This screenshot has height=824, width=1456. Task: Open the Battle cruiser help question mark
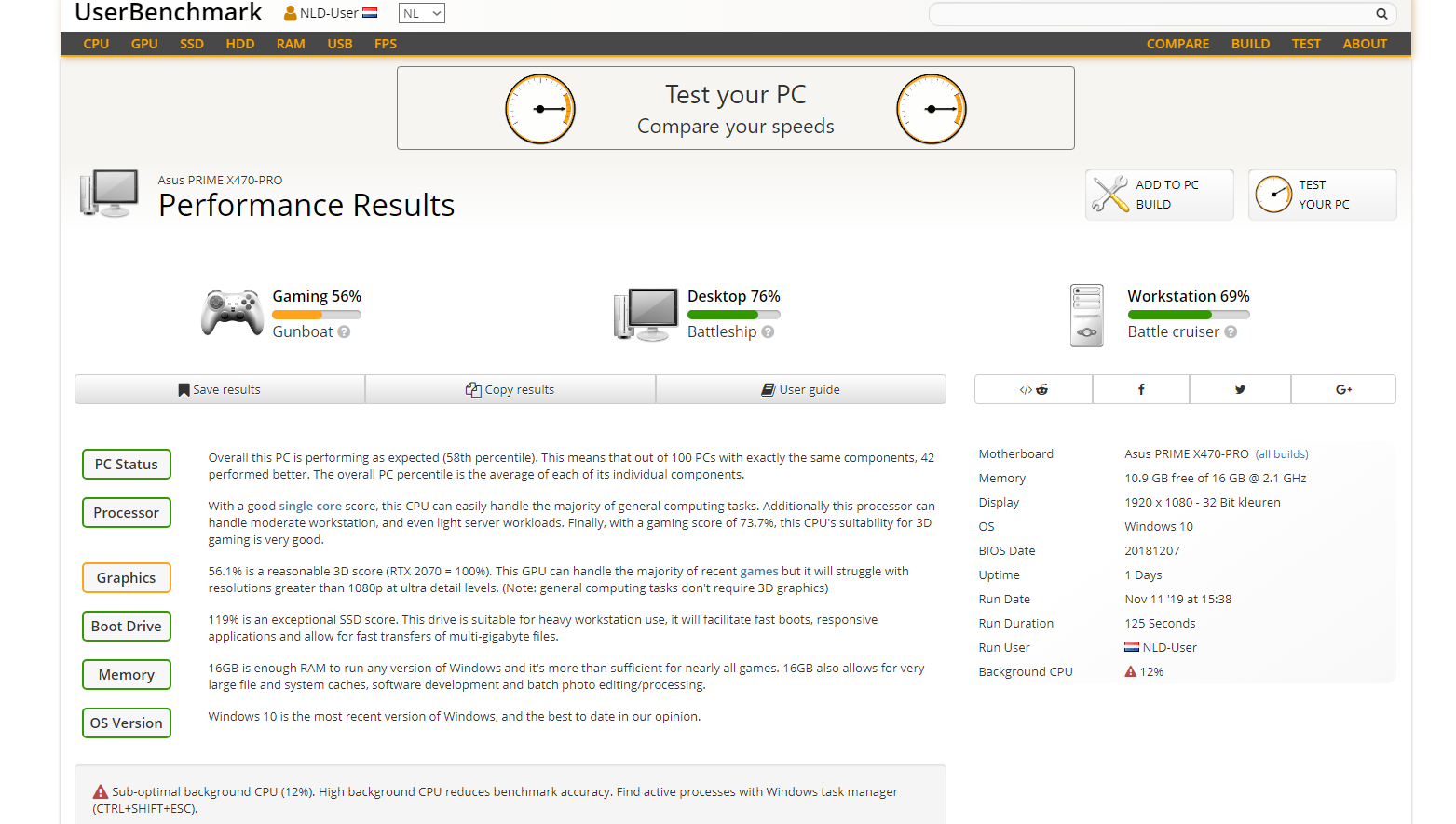coord(1231,332)
